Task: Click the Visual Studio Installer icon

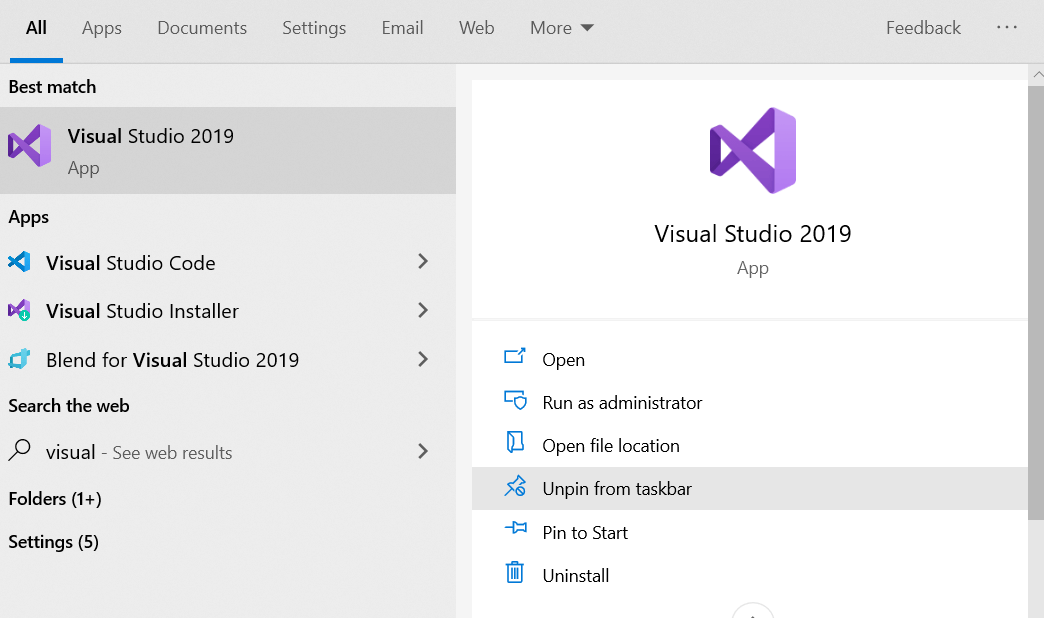Action: [x=19, y=311]
